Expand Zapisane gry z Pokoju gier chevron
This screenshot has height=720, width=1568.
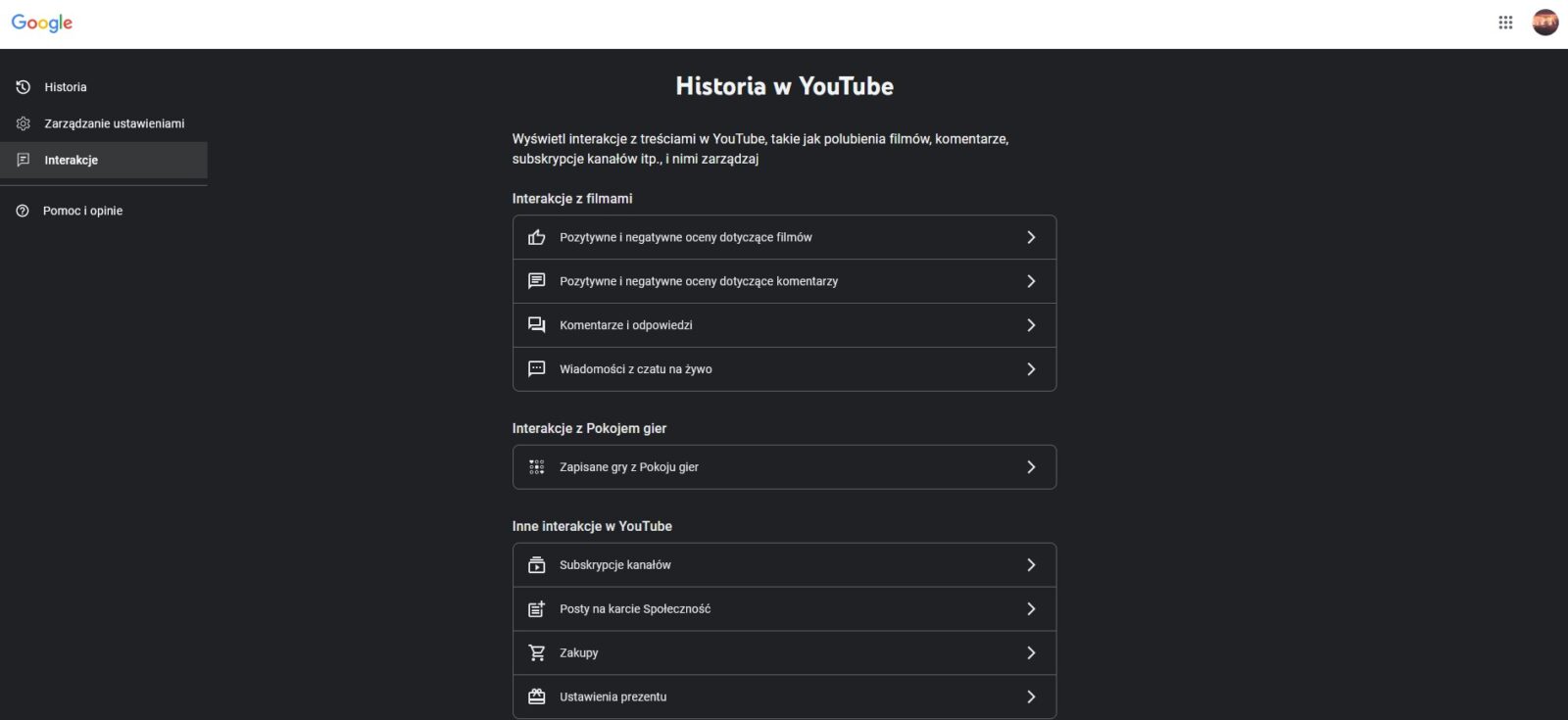[x=1031, y=466]
